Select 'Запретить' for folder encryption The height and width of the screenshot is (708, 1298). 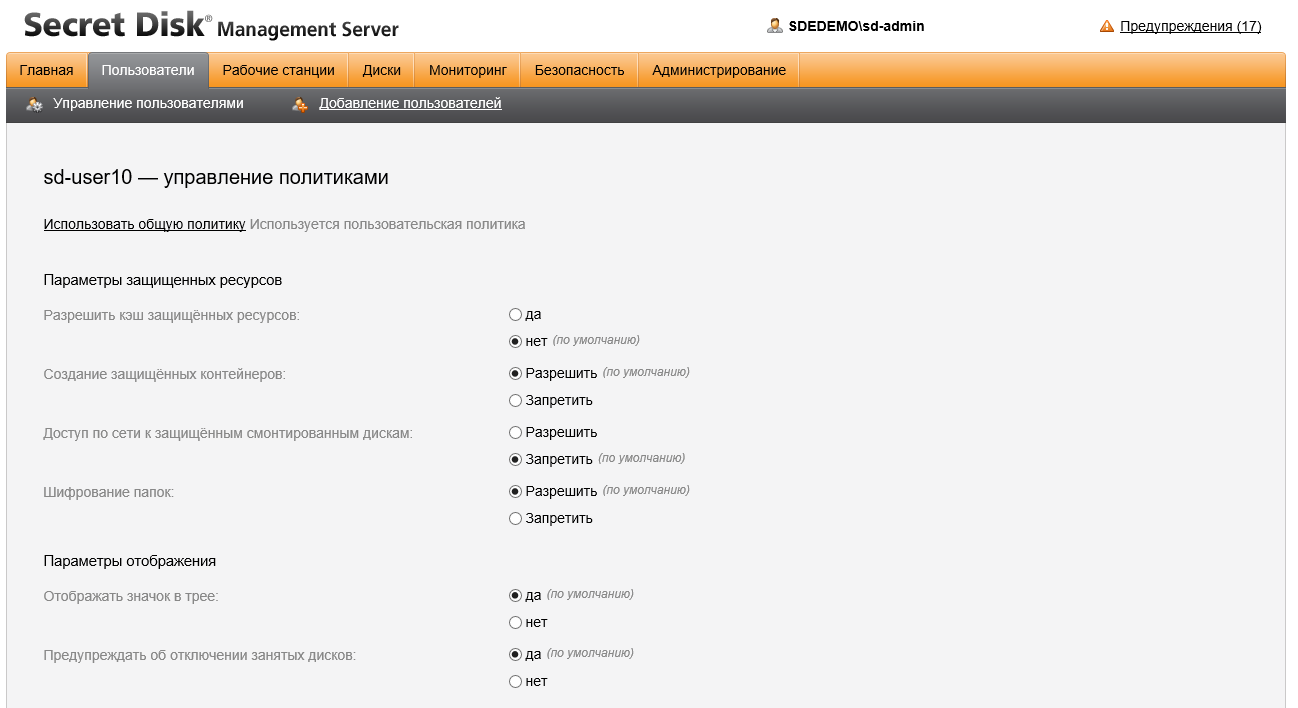tap(516, 519)
